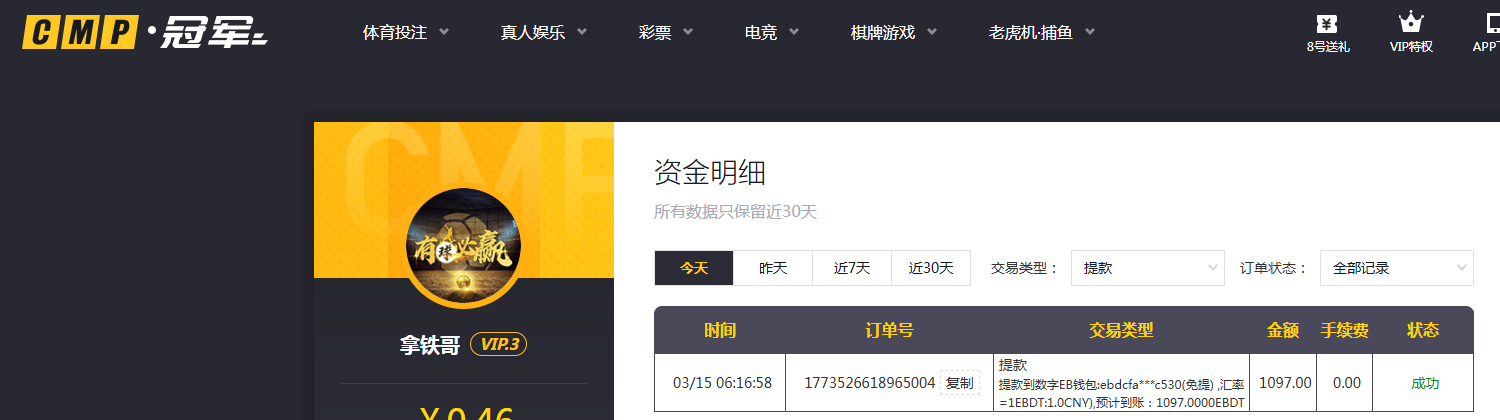
Task: Open the 彩票 menu
Action: 654,32
